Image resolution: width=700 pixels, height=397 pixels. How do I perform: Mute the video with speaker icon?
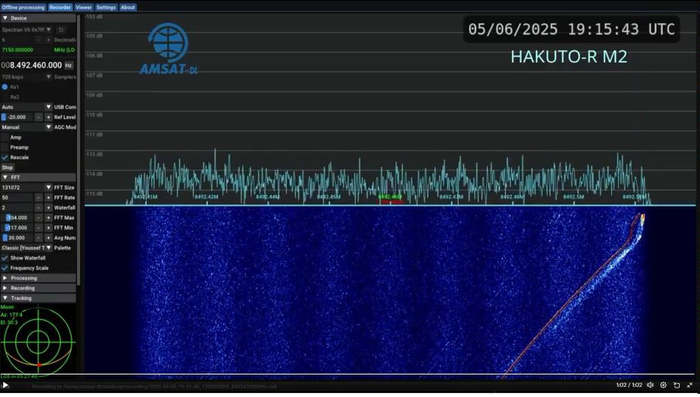tap(650, 385)
